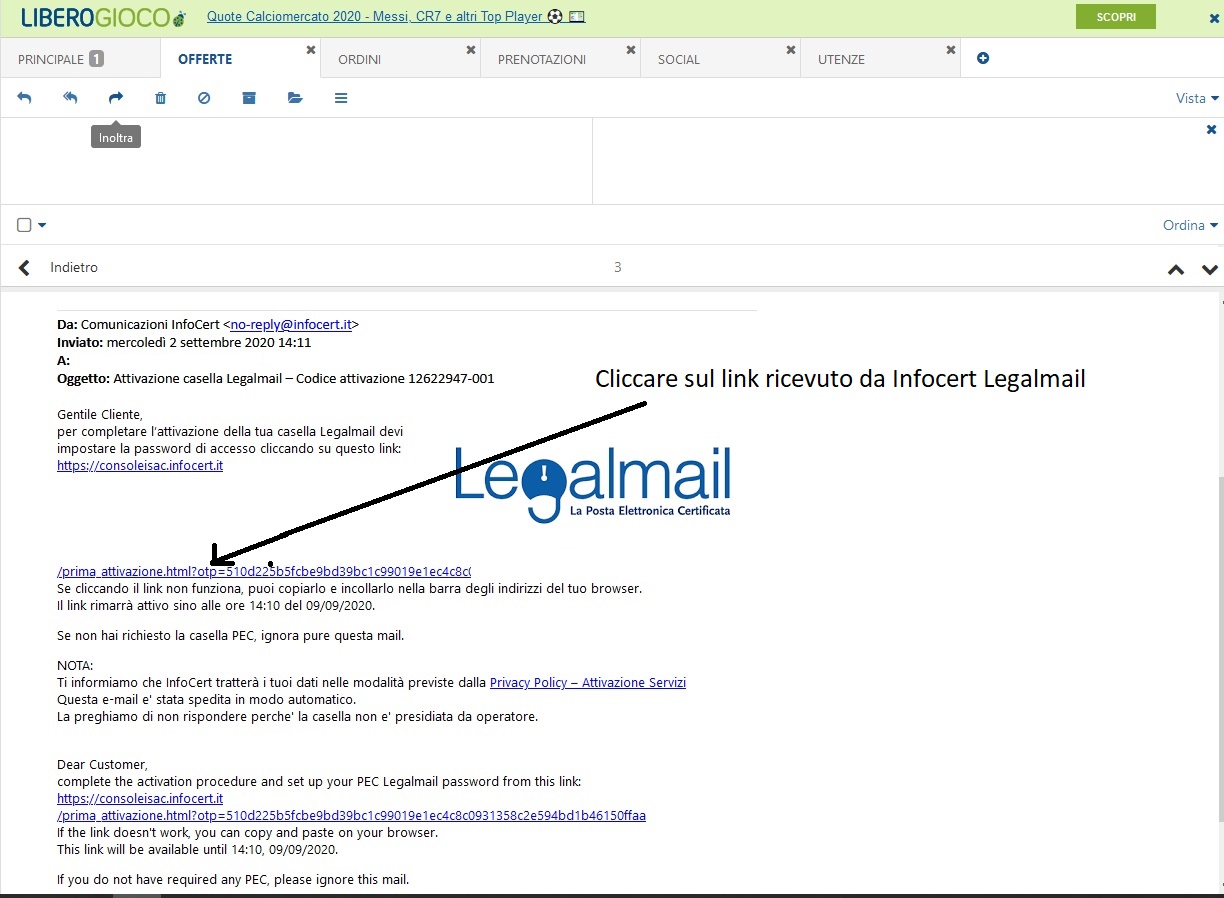Add a new tab with plus icon
1224x898 pixels.
tap(983, 59)
